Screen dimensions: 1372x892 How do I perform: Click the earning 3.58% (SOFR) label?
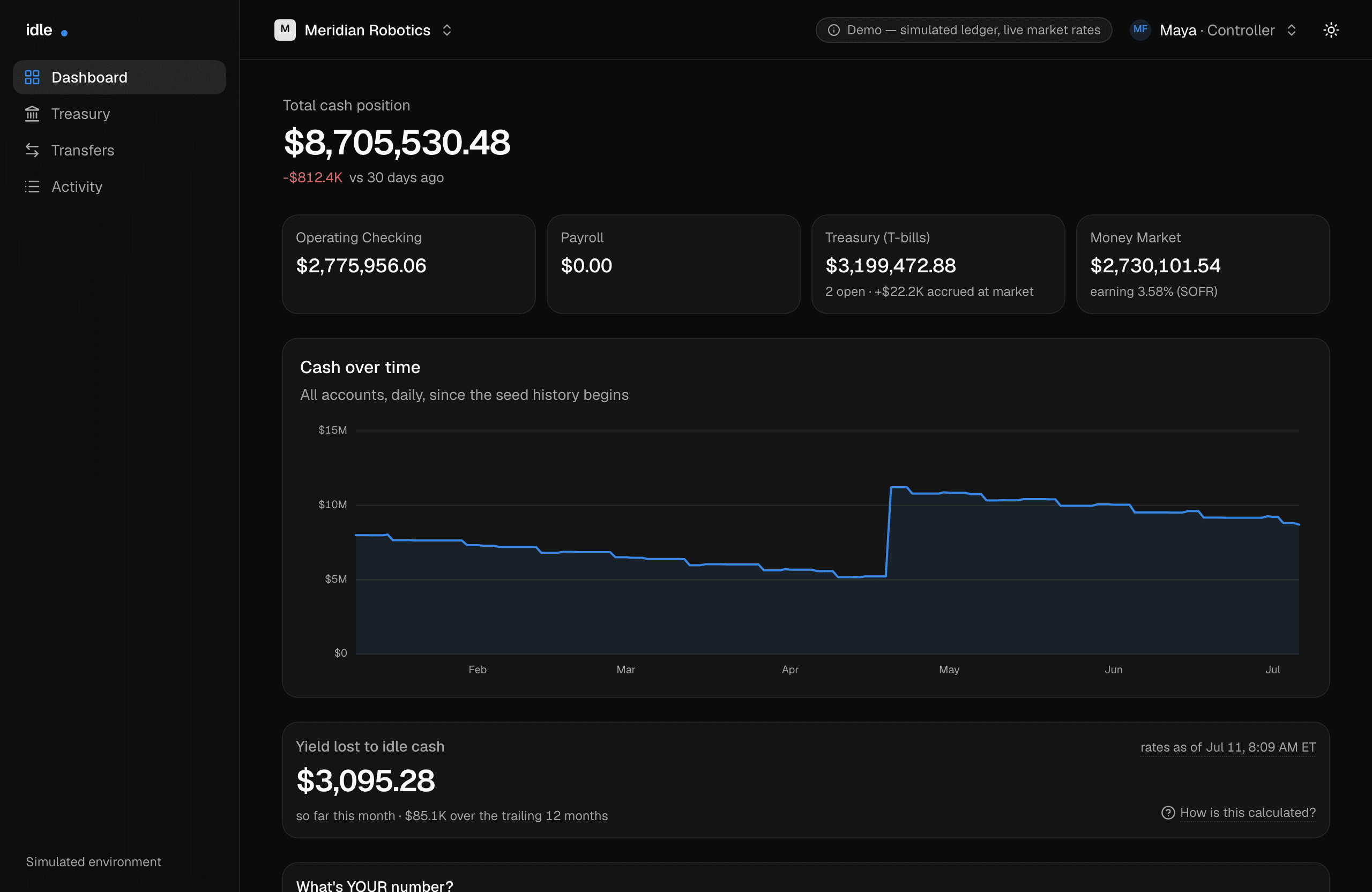(1153, 292)
